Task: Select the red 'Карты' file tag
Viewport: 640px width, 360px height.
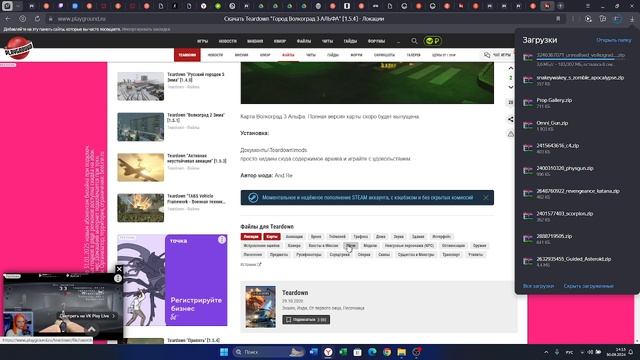Action: [x=272, y=237]
